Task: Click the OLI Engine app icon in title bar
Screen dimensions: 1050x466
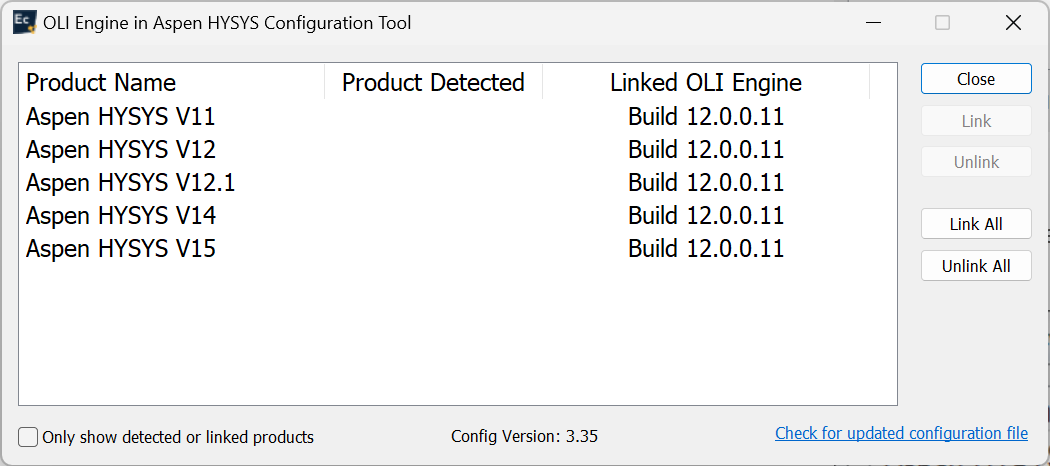Action: point(25,23)
